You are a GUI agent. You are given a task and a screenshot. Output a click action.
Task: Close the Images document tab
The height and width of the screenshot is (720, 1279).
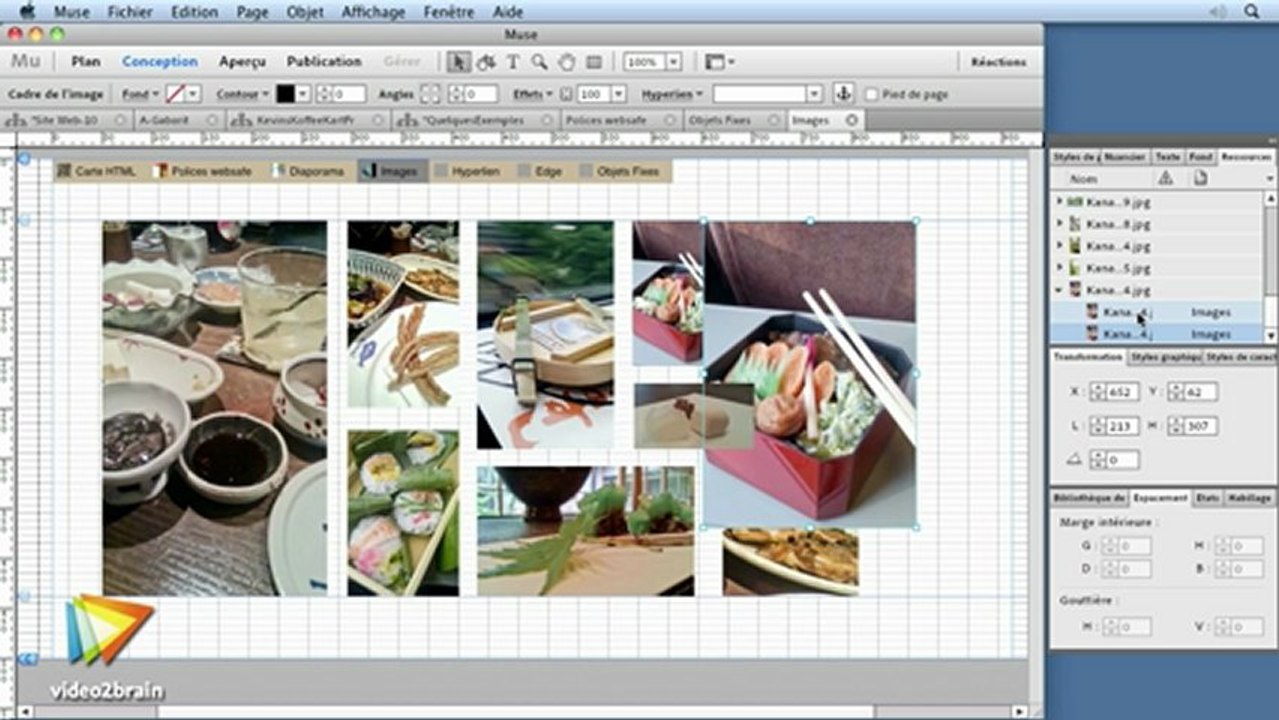[852, 120]
